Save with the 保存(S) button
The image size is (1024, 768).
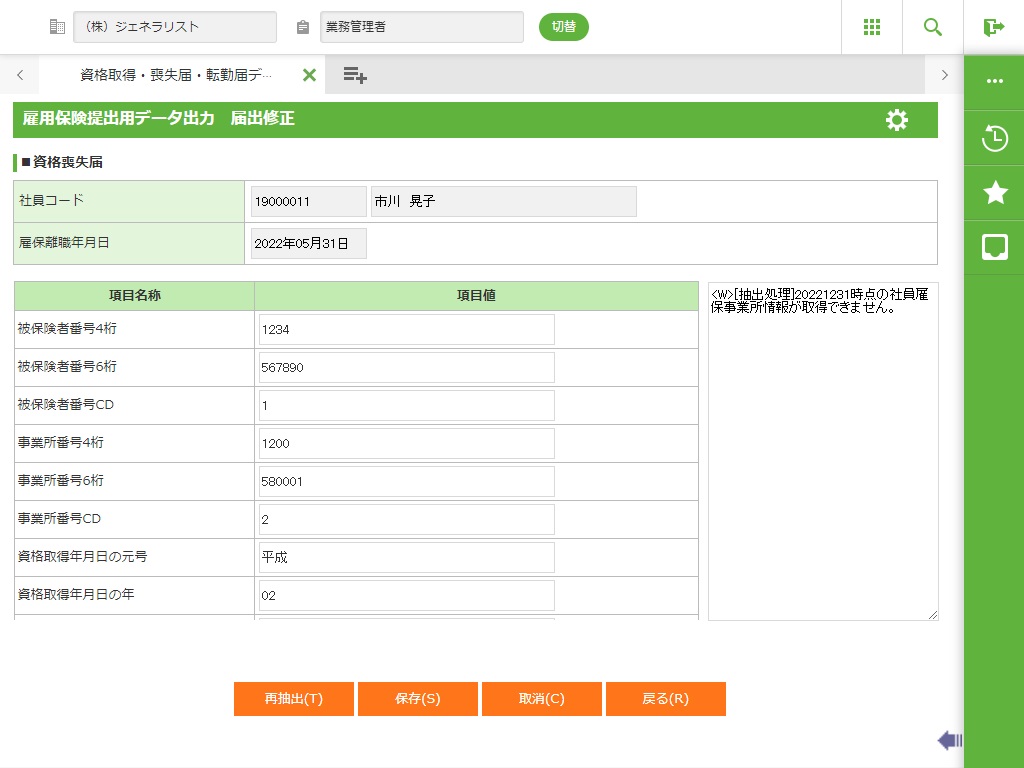coord(418,699)
